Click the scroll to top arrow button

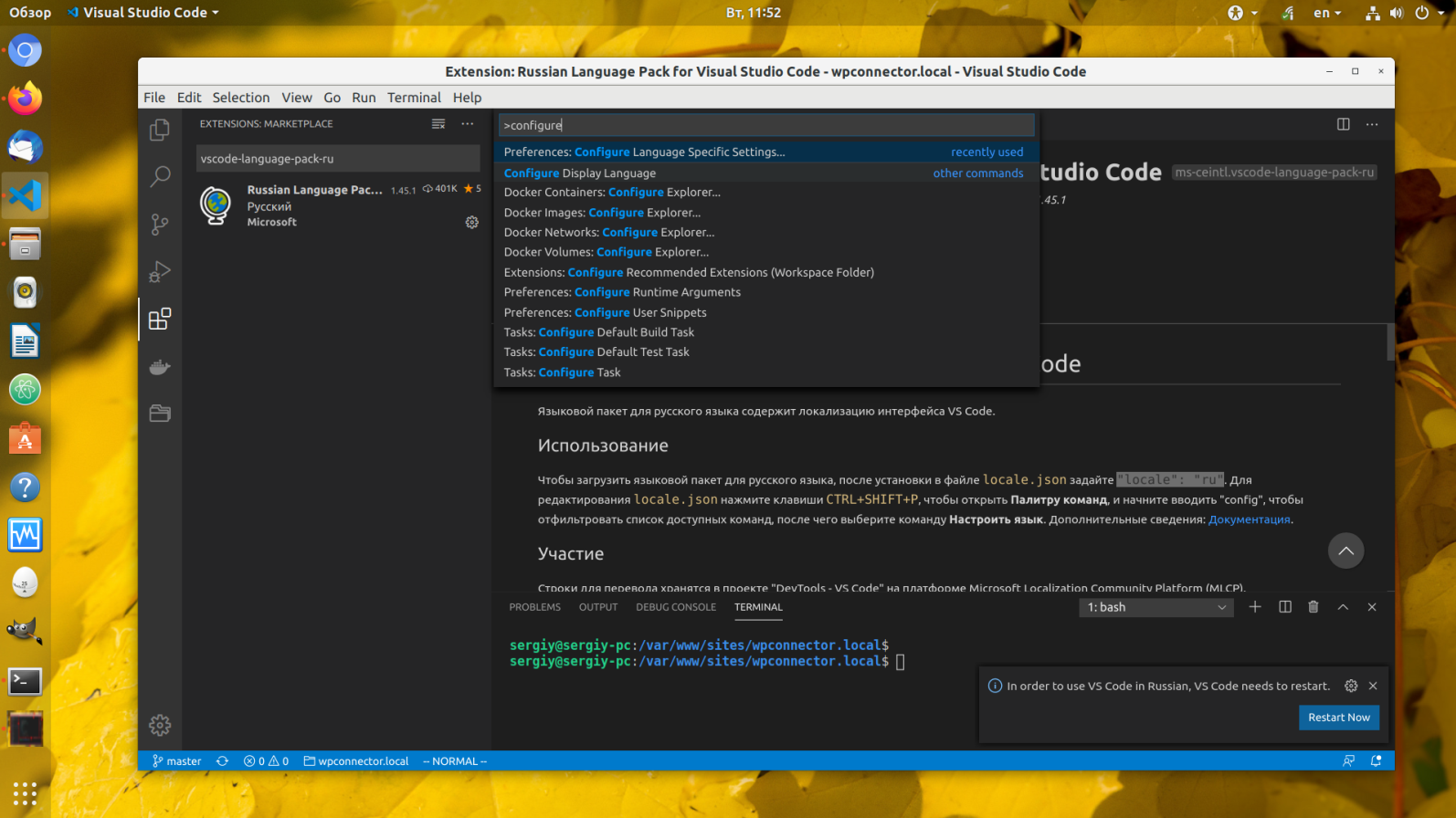(1345, 551)
